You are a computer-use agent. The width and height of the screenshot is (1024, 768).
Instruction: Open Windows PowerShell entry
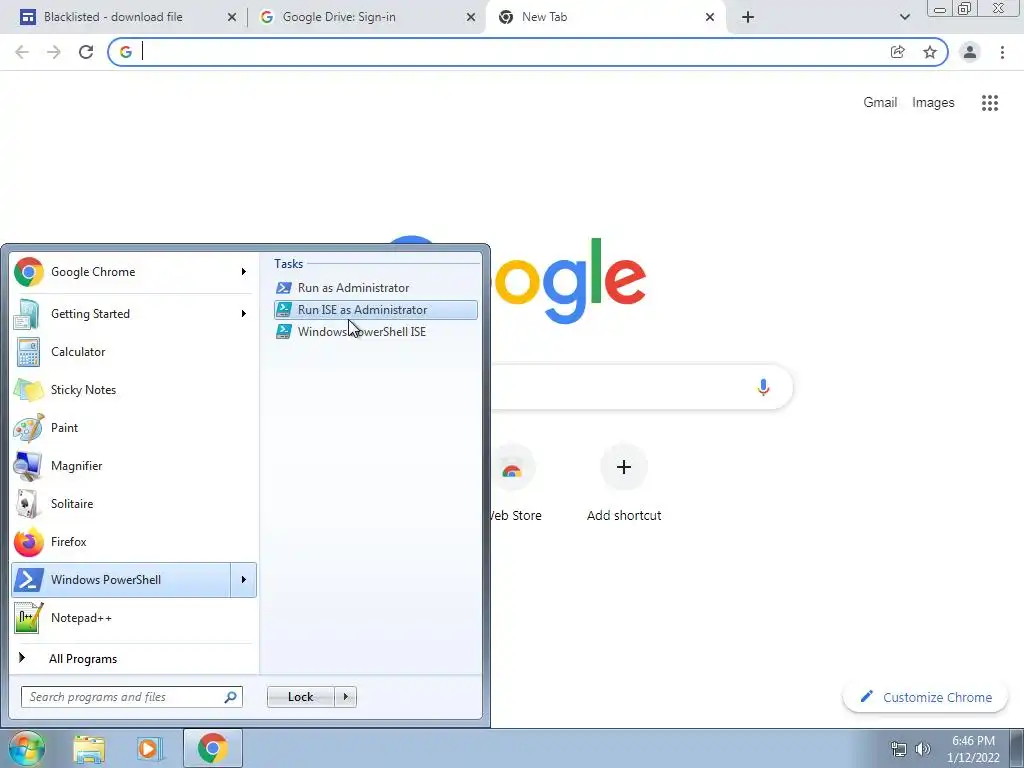pyautogui.click(x=121, y=580)
